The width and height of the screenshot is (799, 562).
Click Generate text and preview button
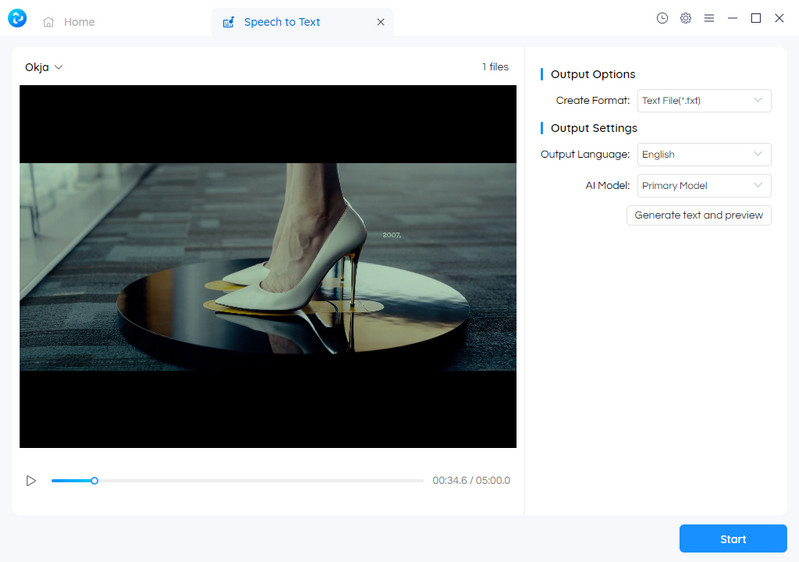699,215
